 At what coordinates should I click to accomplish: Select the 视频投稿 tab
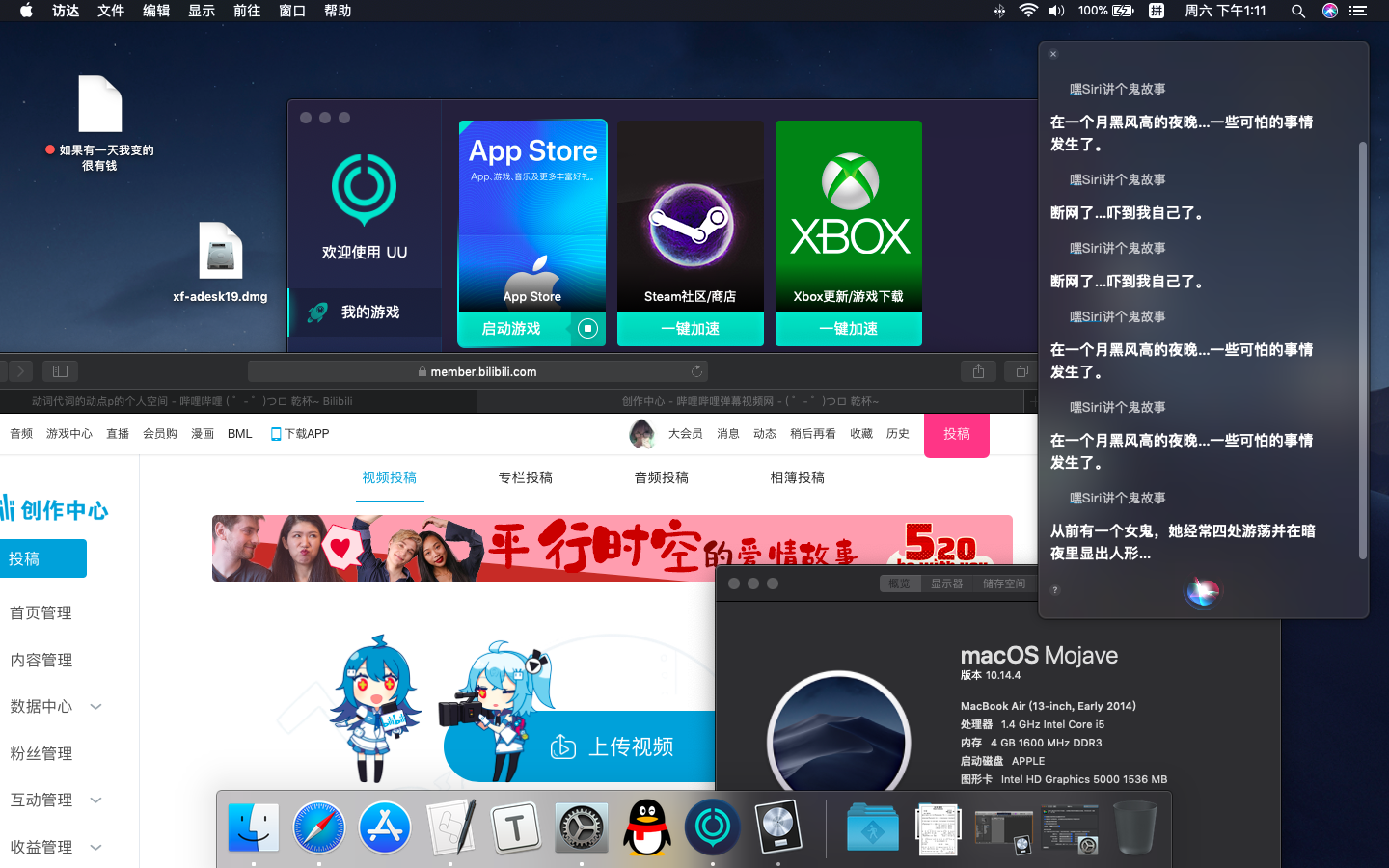(390, 477)
